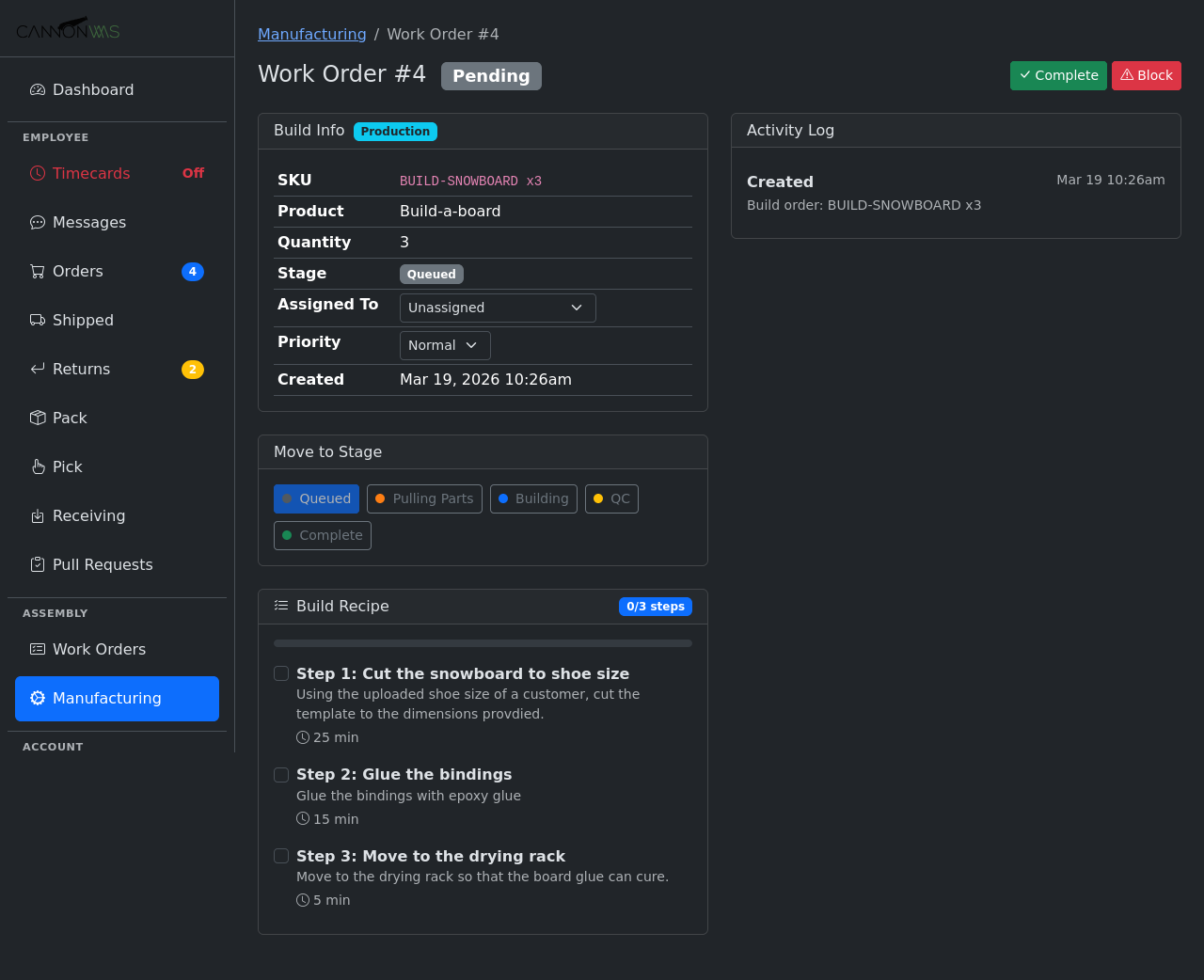Mark Step 2 glue the bindings done

pyautogui.click(x=281, y=775)
